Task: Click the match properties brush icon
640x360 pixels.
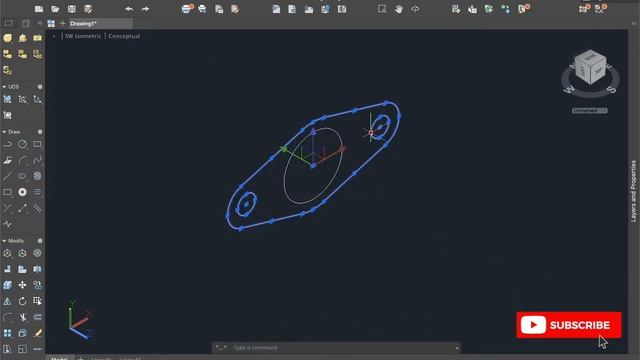Action: click(x=37, y=333)
